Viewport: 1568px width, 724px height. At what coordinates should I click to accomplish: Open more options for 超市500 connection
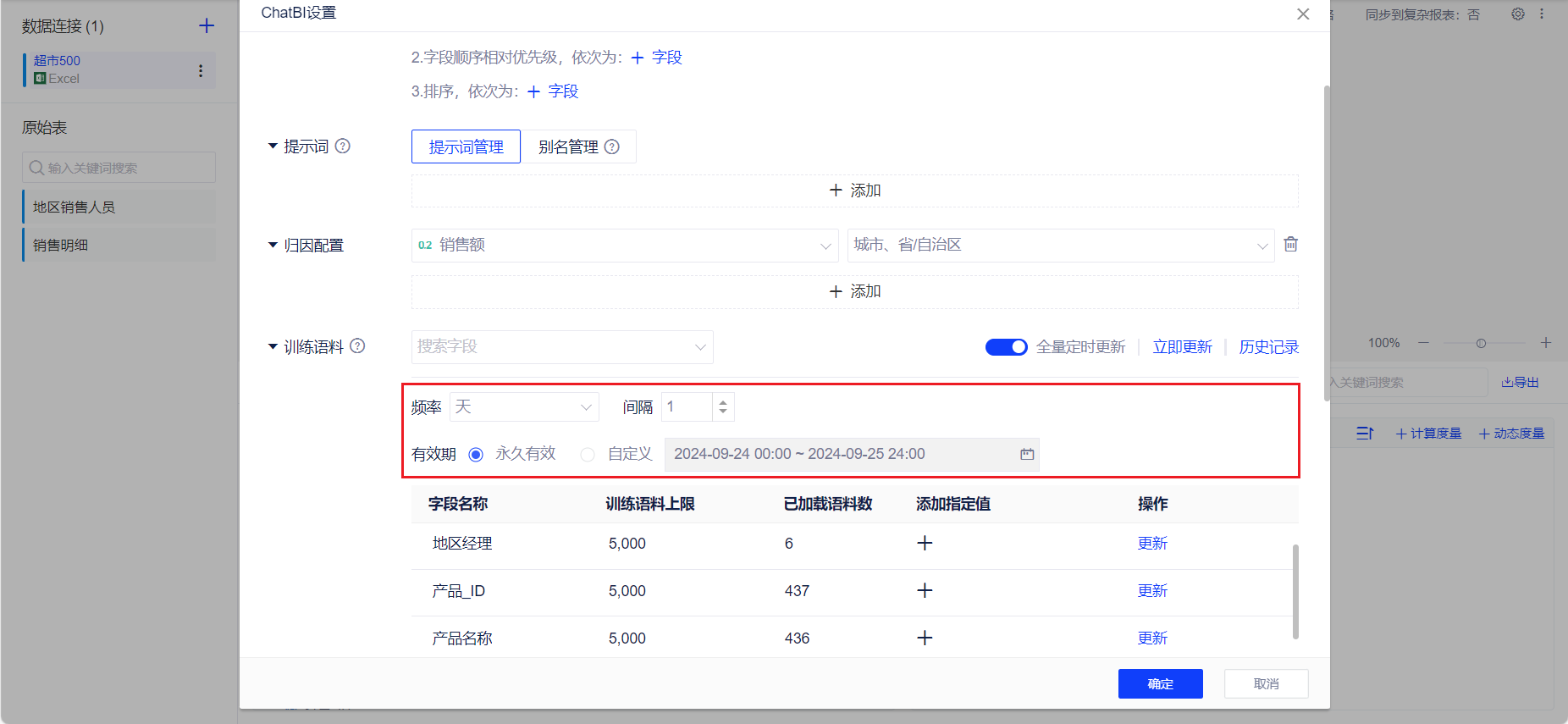click(201, 71)
